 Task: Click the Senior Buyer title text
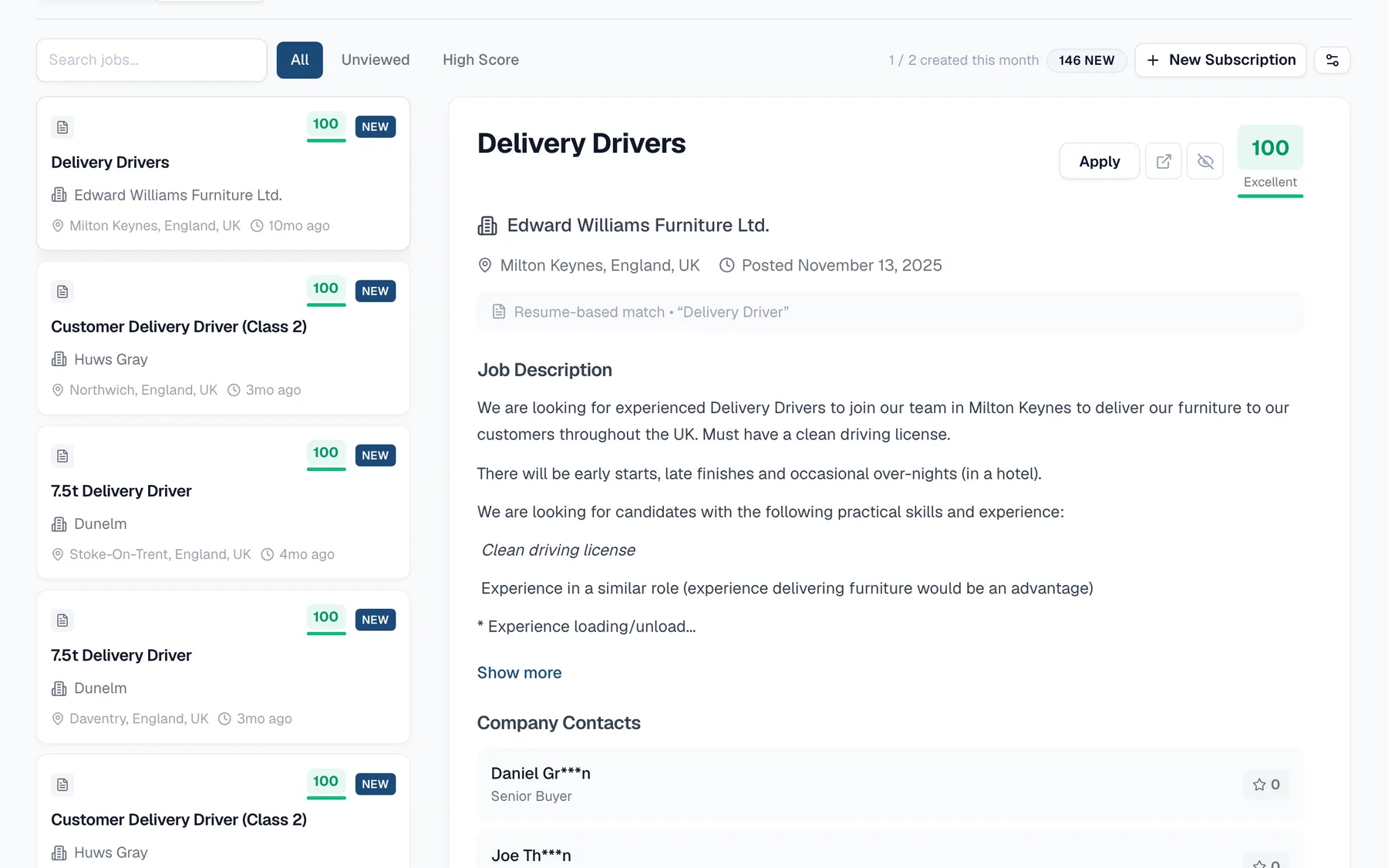[531, 796]
